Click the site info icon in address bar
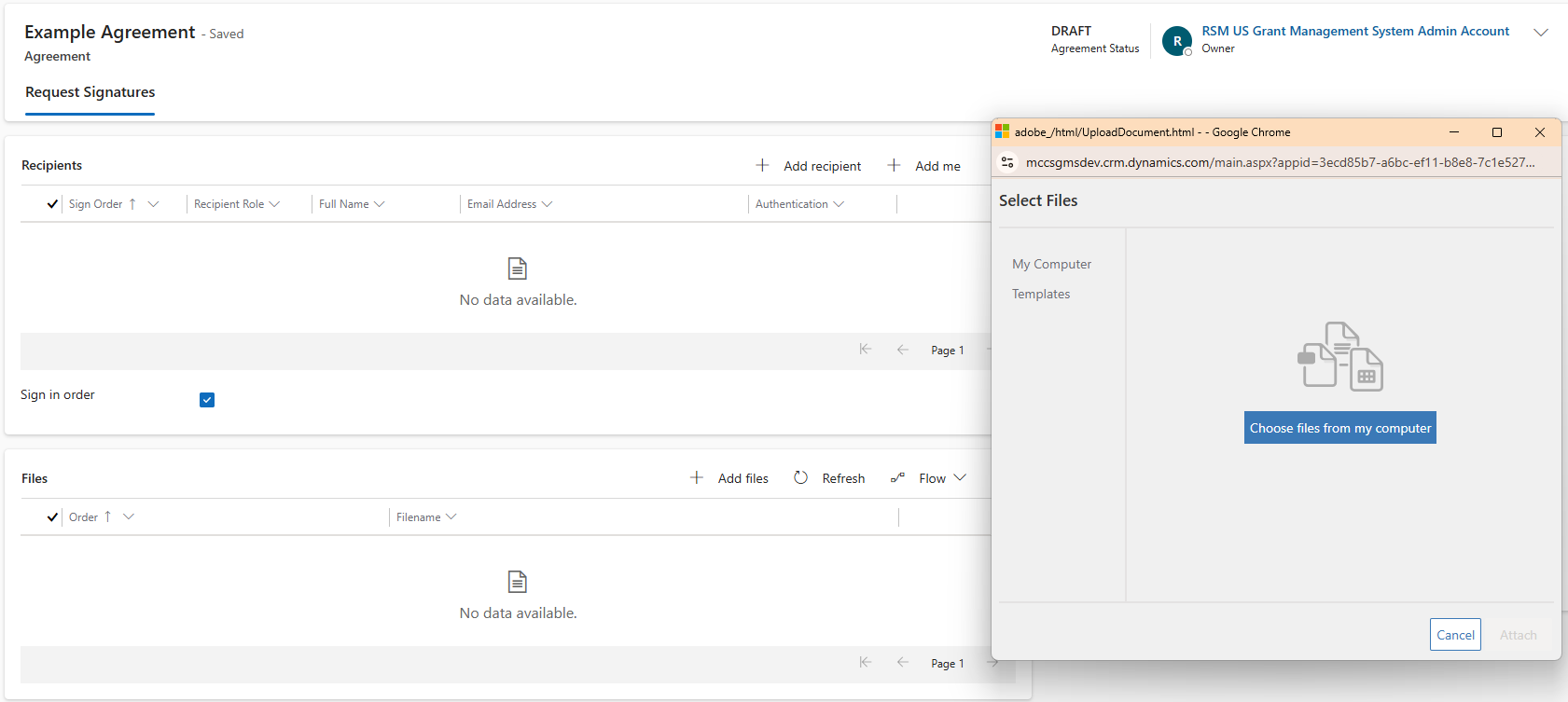Viewport: 1568px width, 702px height. click(x=1007, y=162)
